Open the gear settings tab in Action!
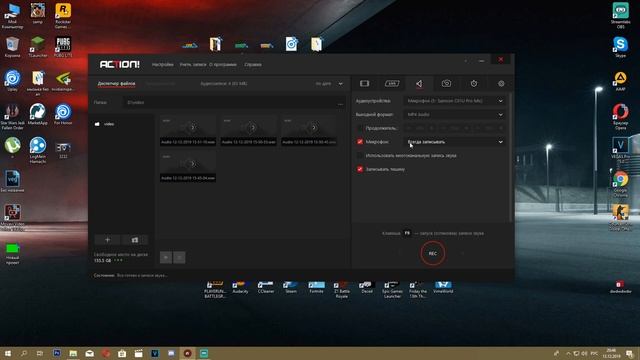The height and width of the screenshot is (360, 640). 501,84
